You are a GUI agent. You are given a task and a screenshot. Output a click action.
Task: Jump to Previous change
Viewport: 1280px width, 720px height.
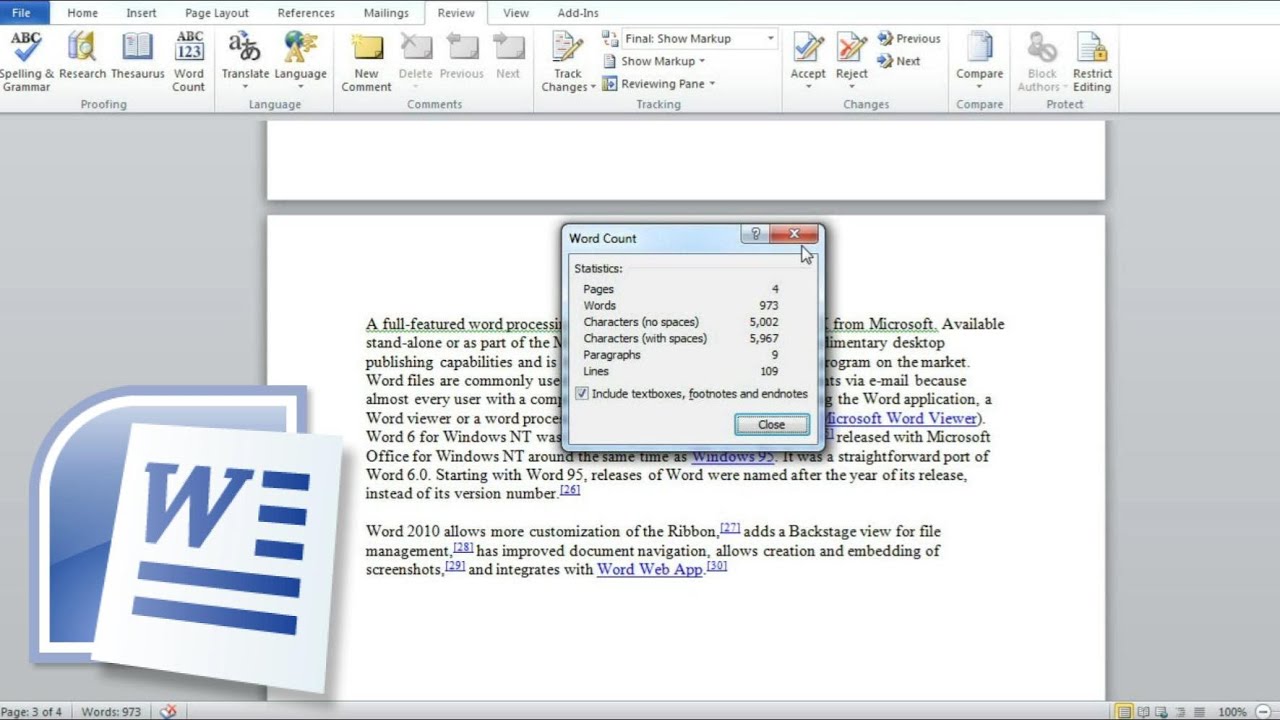click(x=909, y=39)
